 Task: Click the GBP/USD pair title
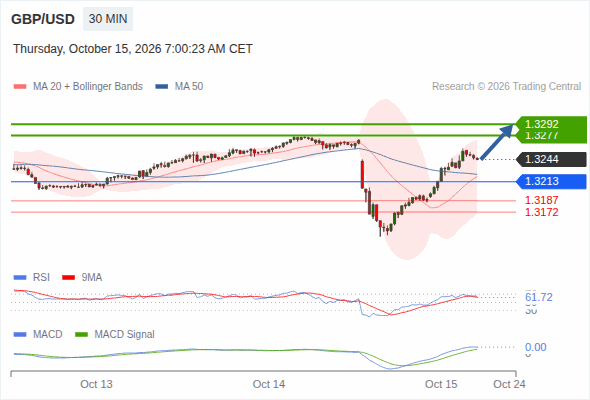click(43, 19)
